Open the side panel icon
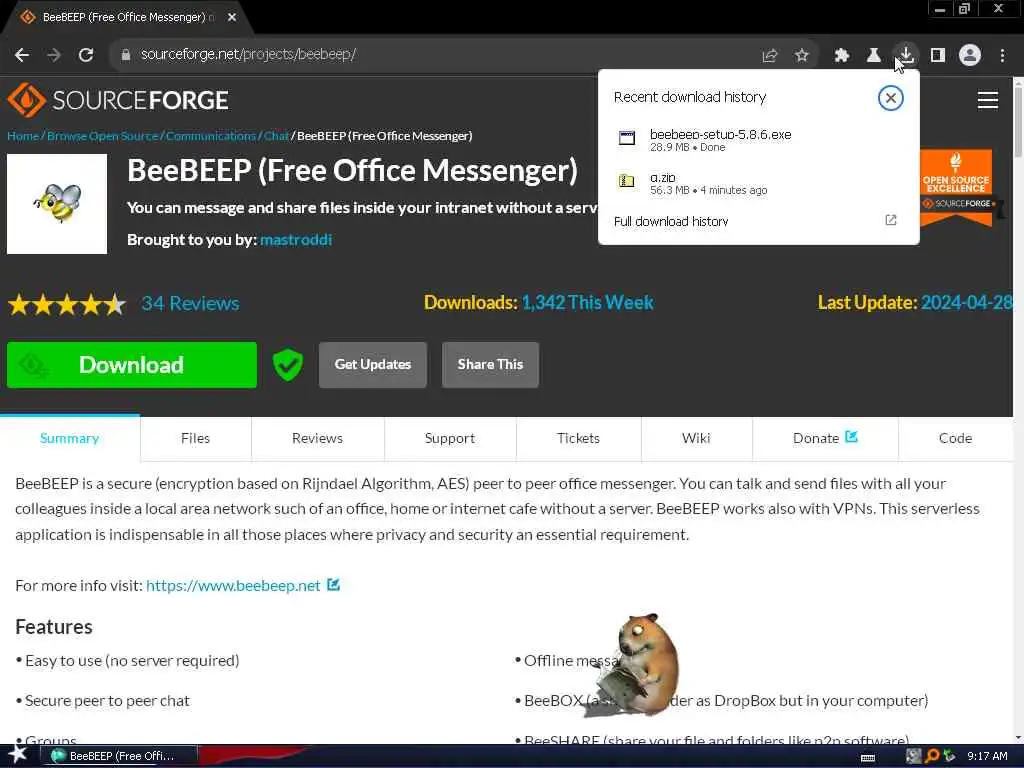Screen dimensions: 1024x768 coord(938,56)
